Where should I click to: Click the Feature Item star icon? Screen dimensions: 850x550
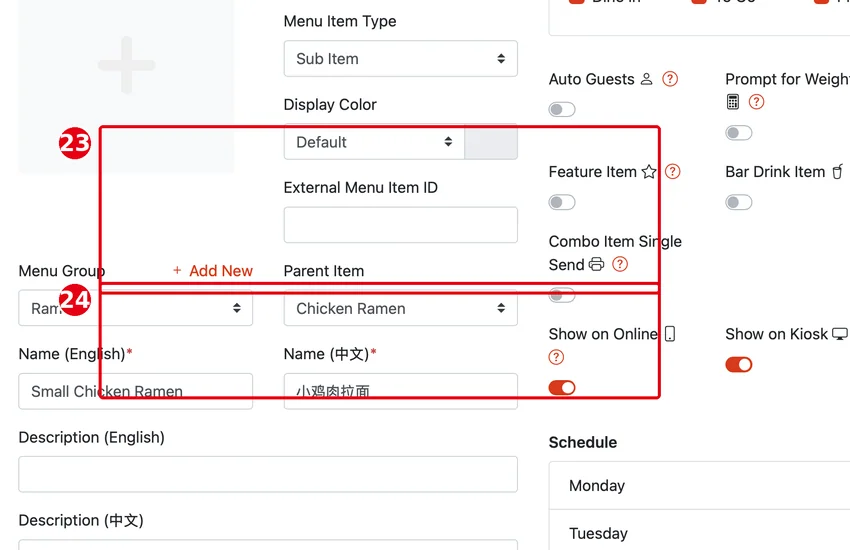tap(649, 172)
